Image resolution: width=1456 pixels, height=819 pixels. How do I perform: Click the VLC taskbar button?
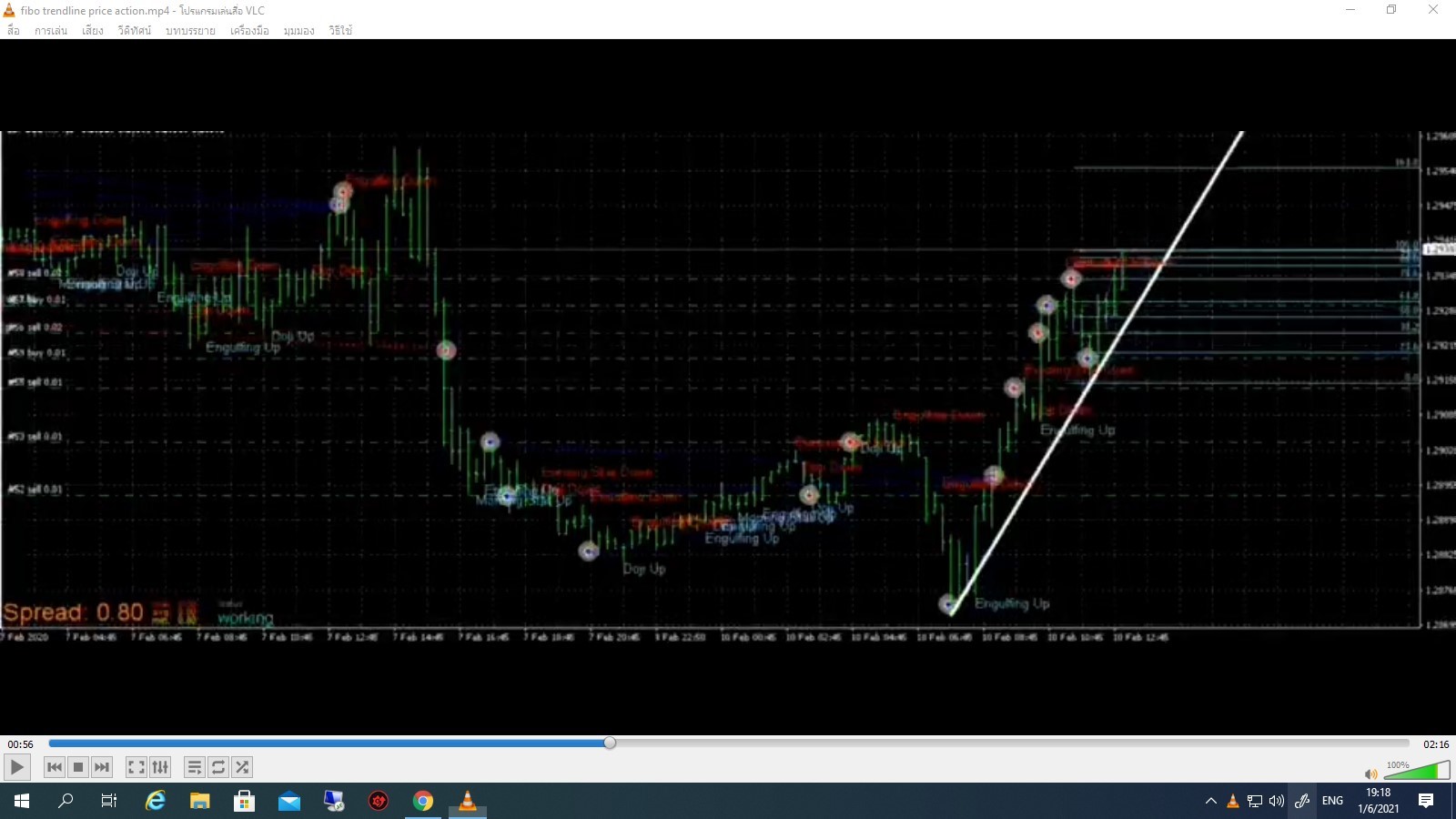click(467, 801)
